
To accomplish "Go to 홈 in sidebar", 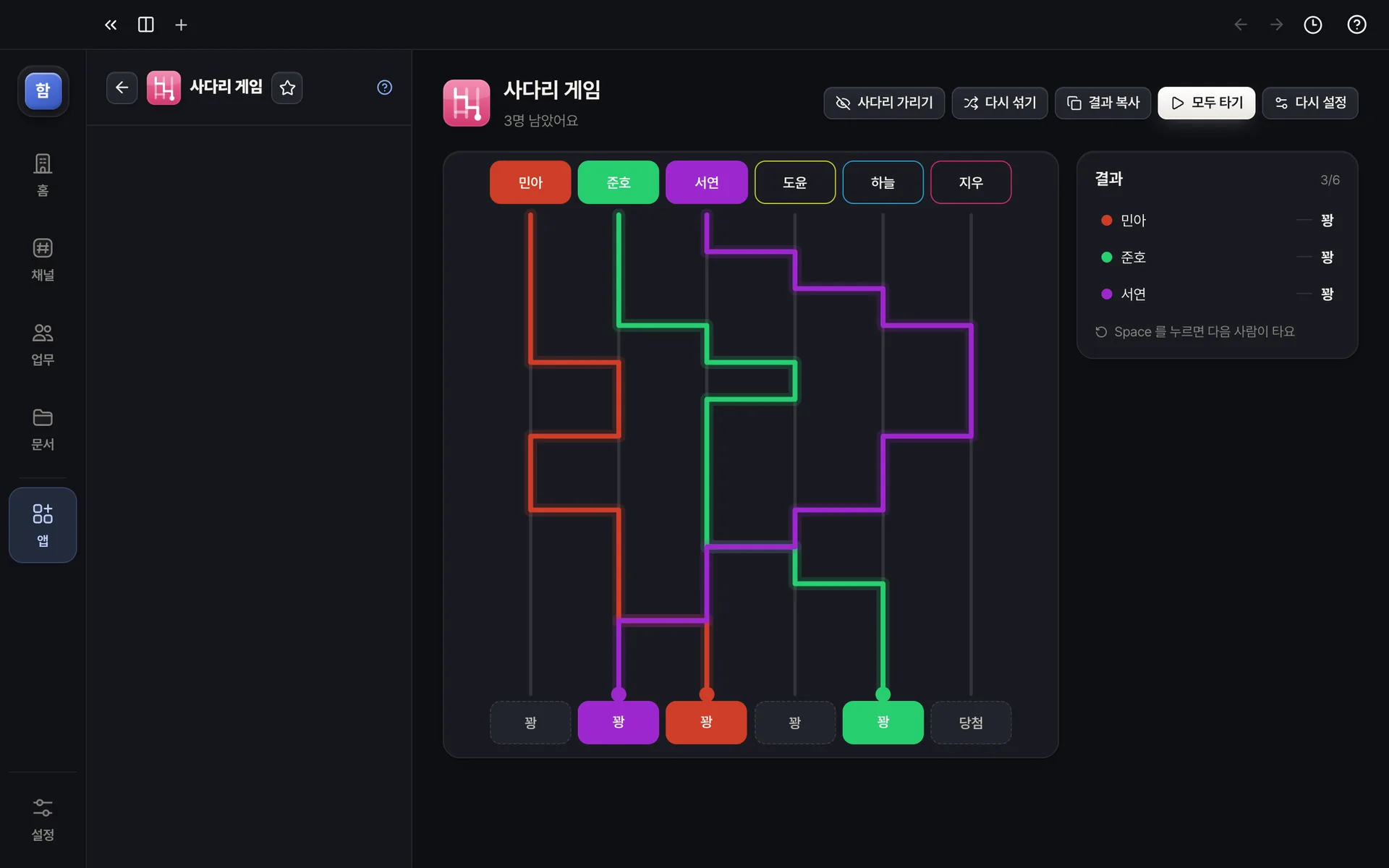I will 43,175.
